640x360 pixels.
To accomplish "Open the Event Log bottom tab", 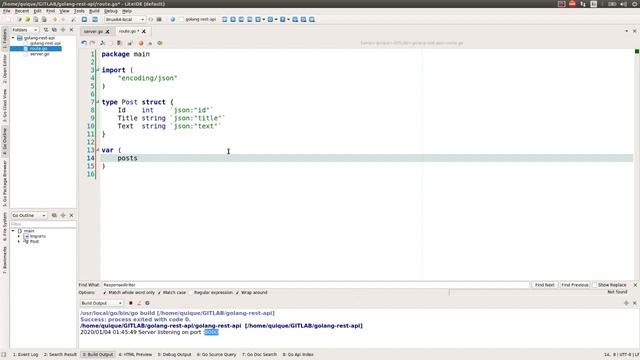I will click(x=25, y=355).
